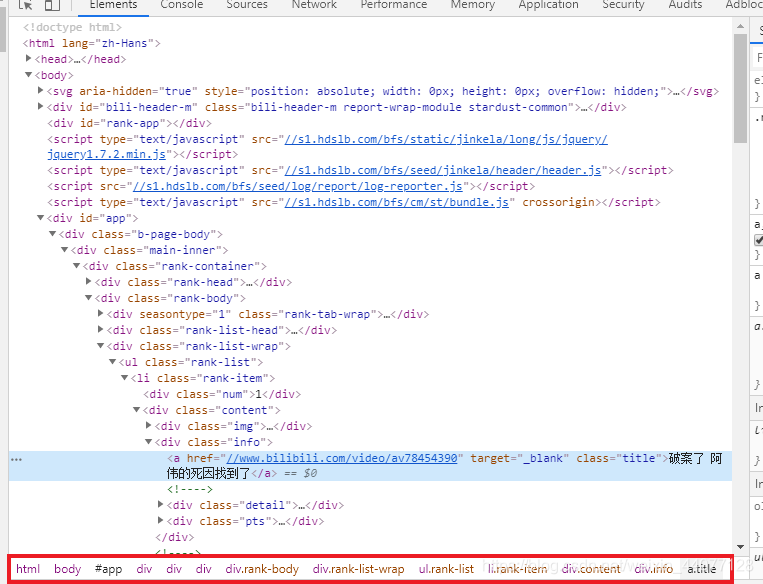Click the scrollbar down arrow in Elements panel
The height and width of the screenshot is (584, 763).
point(741,548)
